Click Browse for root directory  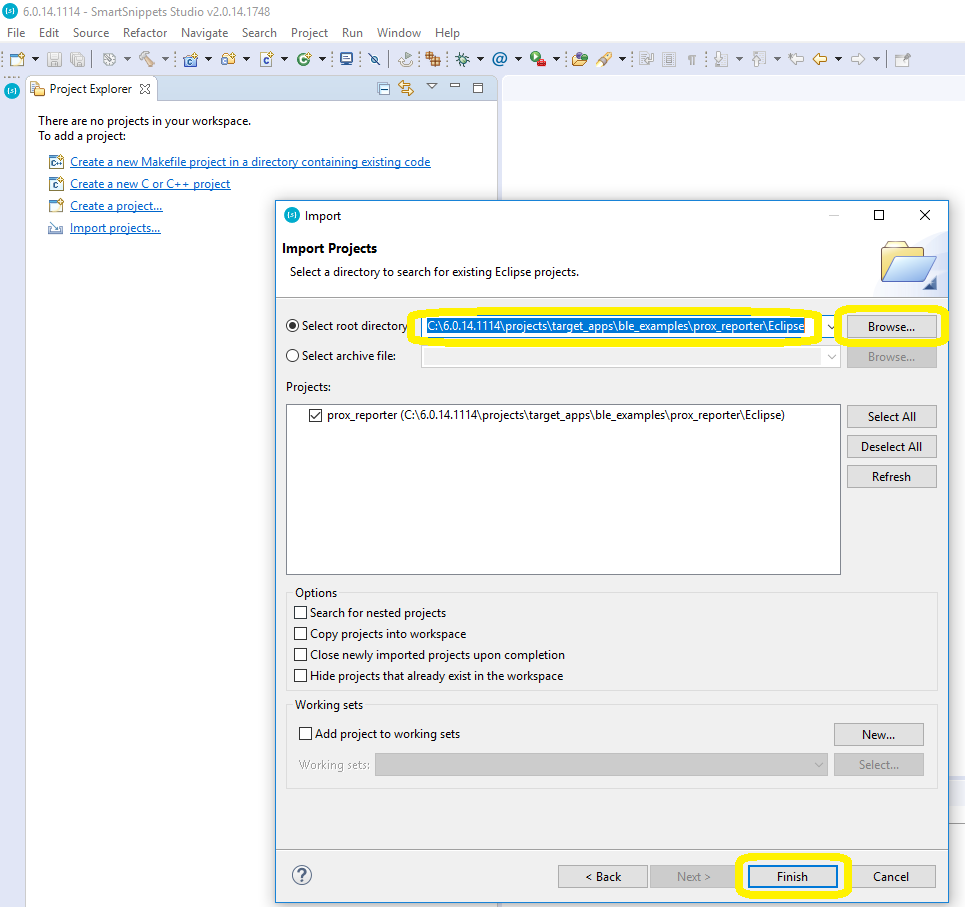coord(891,327)
